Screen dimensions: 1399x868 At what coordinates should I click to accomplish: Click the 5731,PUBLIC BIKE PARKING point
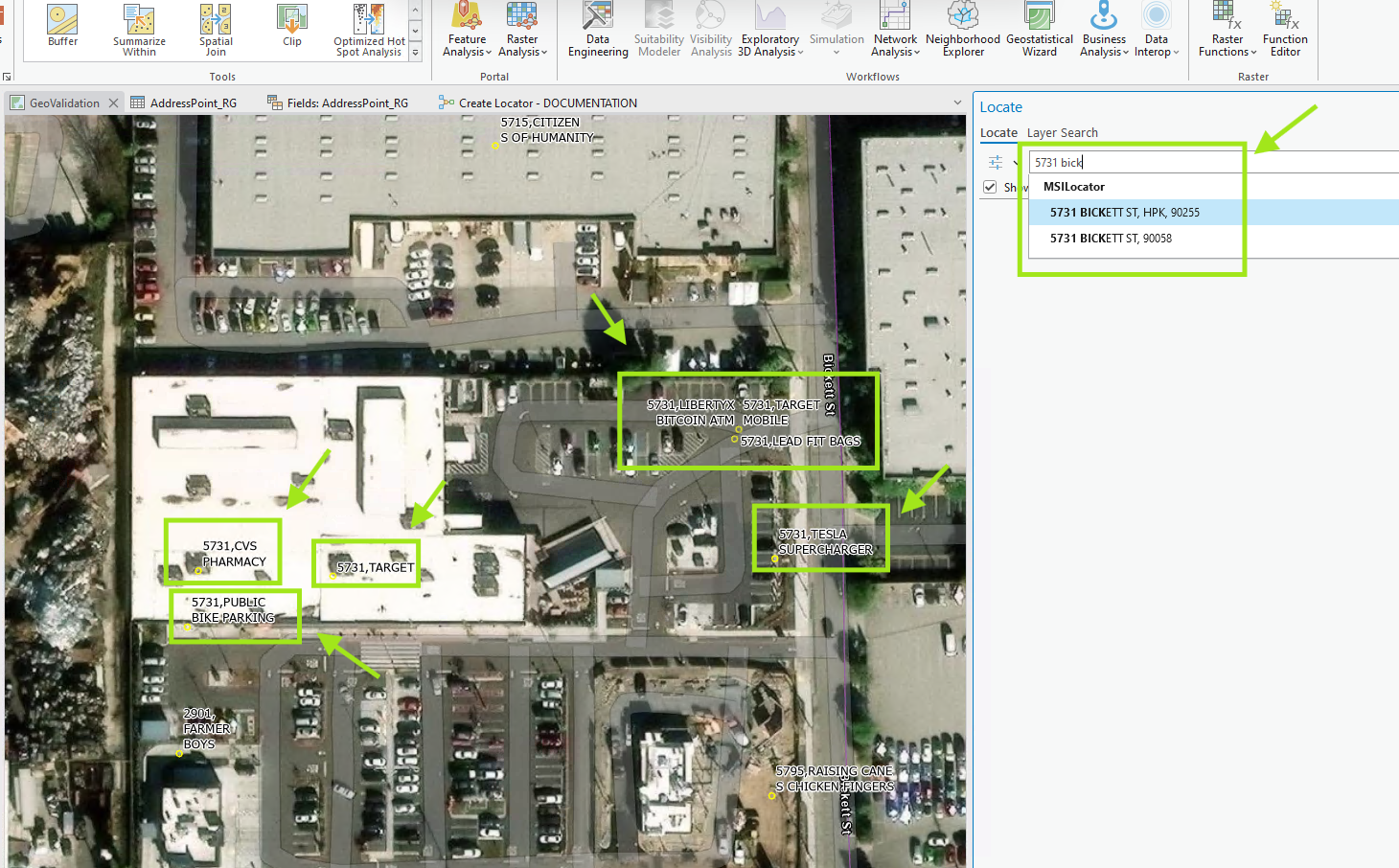(x=187, y=627)
